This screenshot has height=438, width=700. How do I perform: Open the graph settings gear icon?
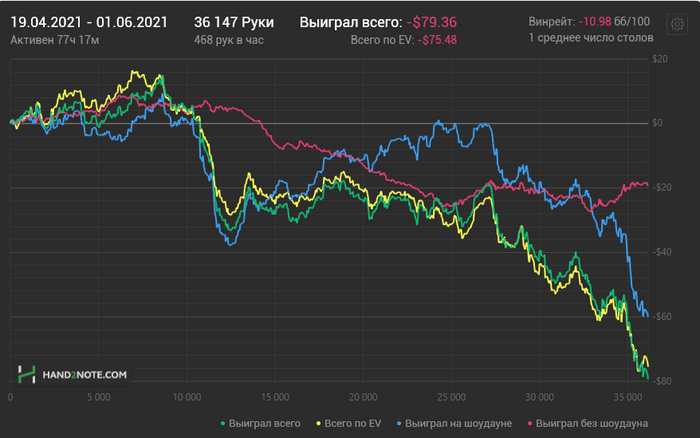pyautogui.click(x=677, y=24)
